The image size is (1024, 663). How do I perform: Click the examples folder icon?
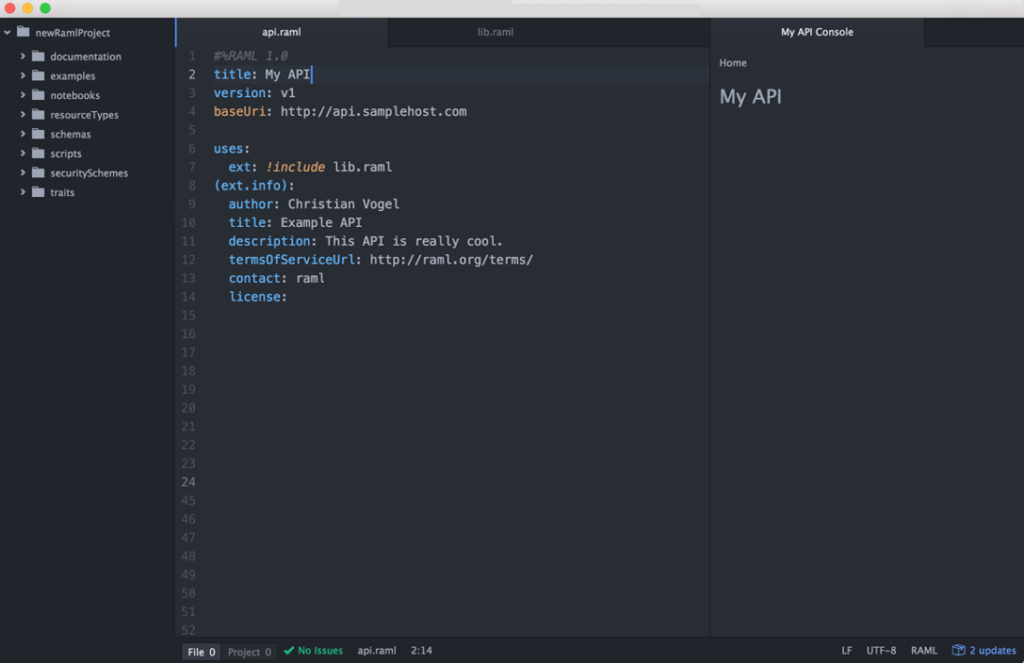click(x=39, y=76)
